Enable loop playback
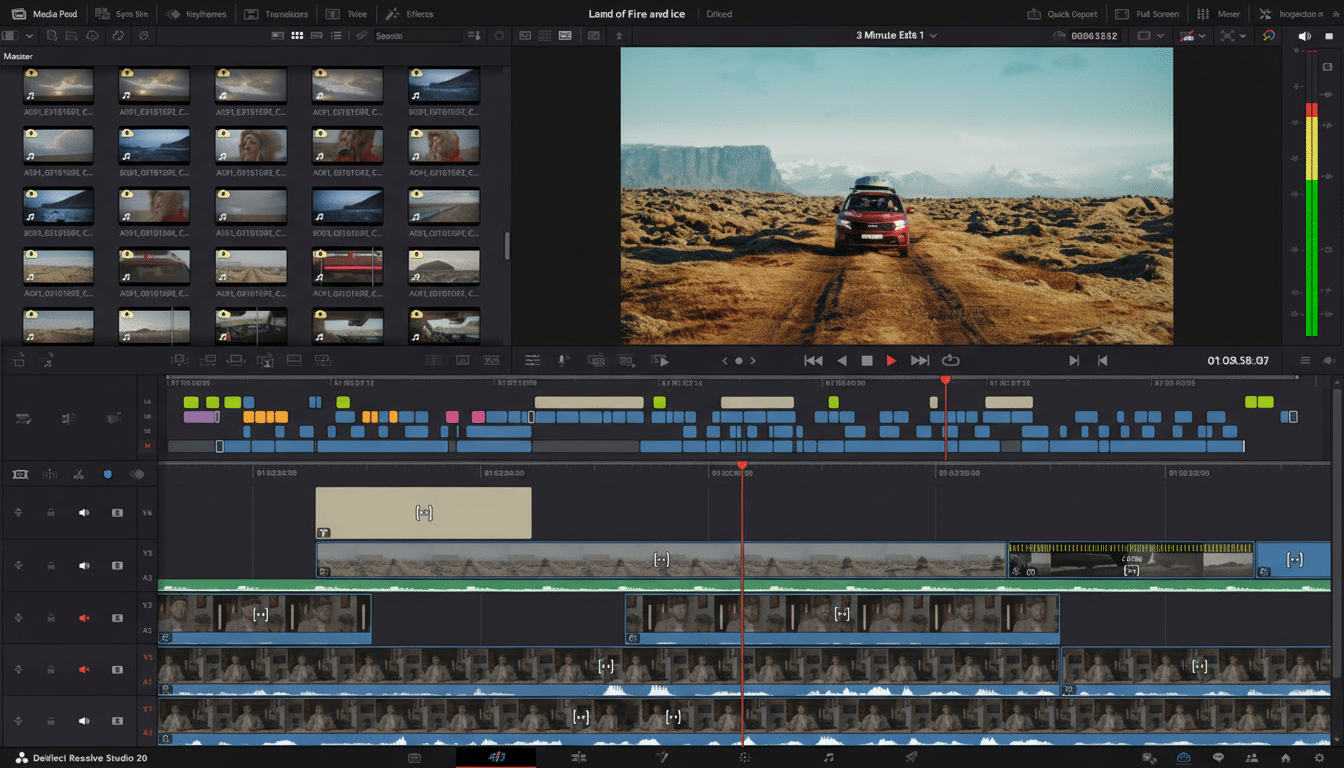The width and height of the screenshot is (1344, 768). click(x=950, y=360)
